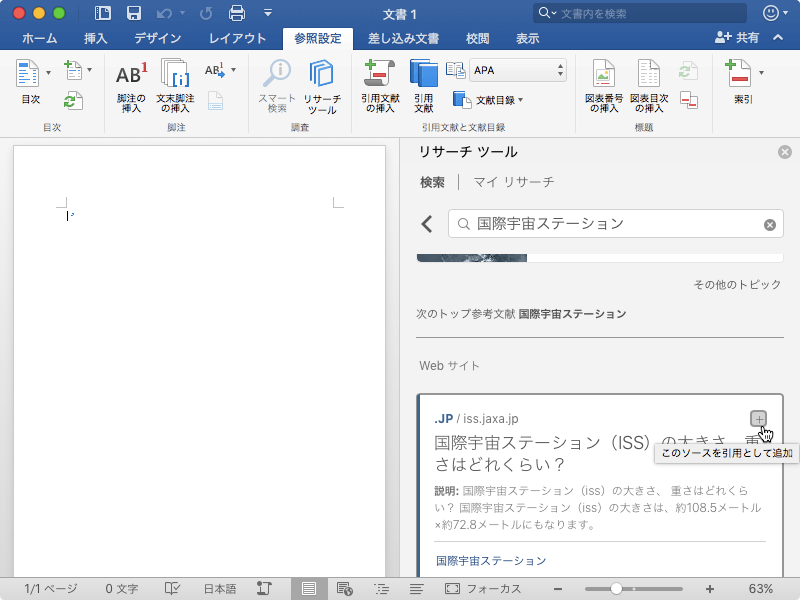Select the 検索 tab in Researcher pane
This screenshot has height=600, width=800.
pos(432,182)
